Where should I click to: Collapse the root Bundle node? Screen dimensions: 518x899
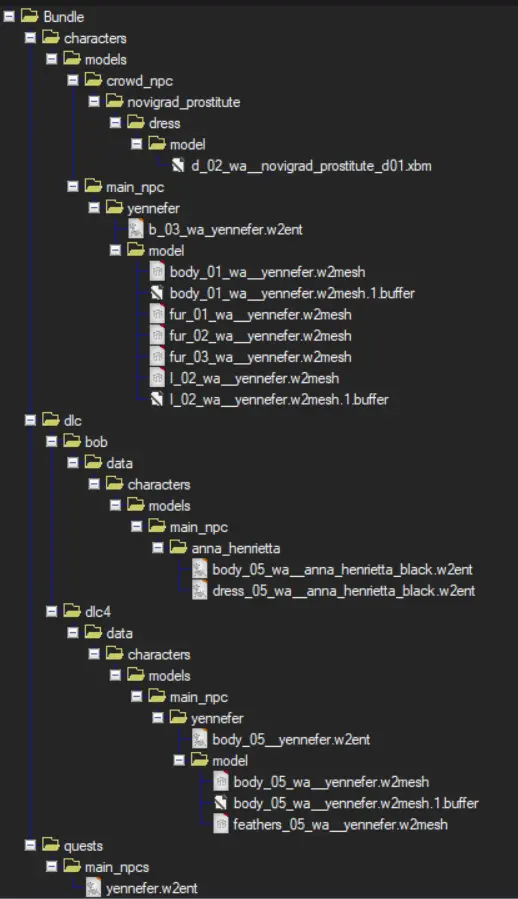coord(9,17)
